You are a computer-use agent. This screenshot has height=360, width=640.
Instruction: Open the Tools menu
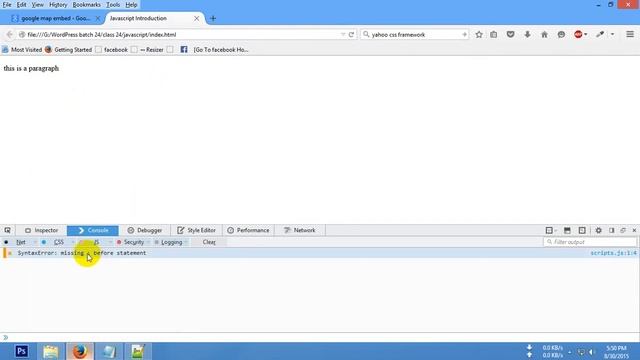coord(113,5)
